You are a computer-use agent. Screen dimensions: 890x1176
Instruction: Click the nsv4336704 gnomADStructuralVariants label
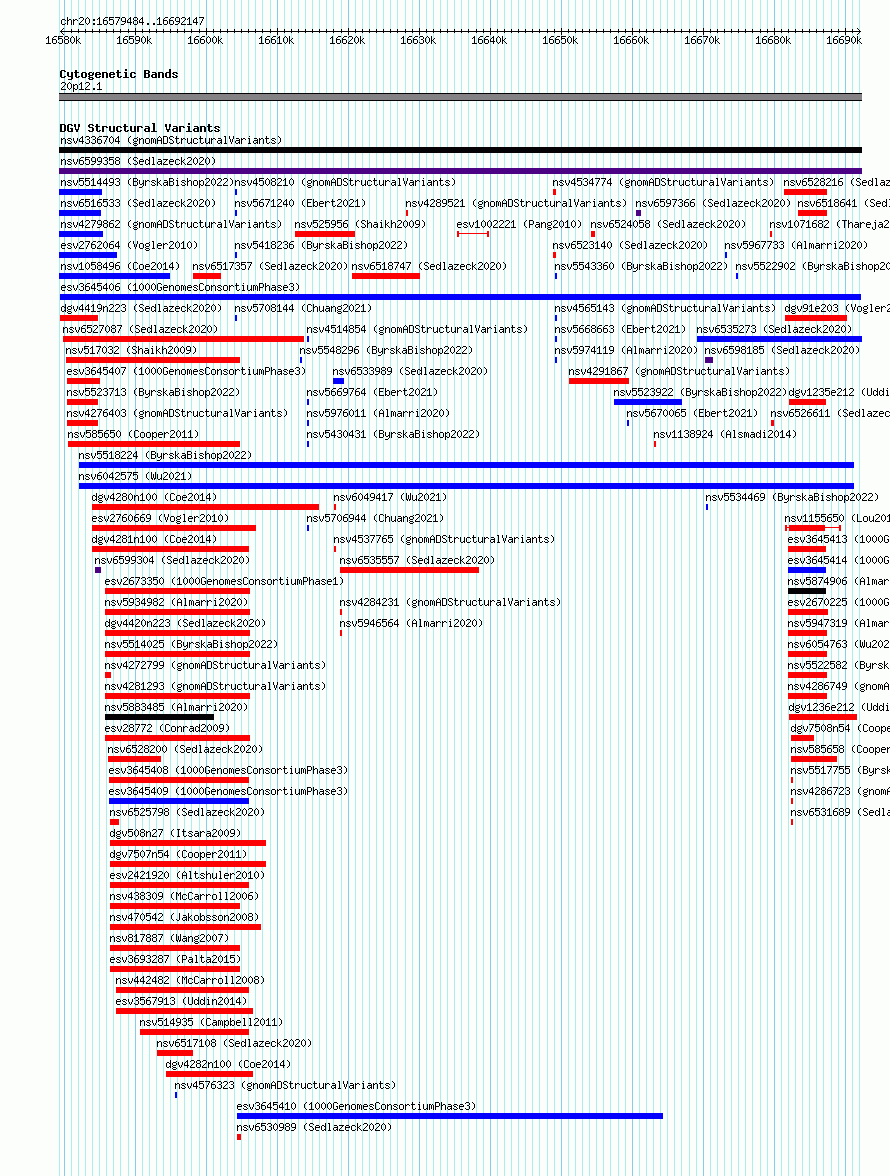171,140
